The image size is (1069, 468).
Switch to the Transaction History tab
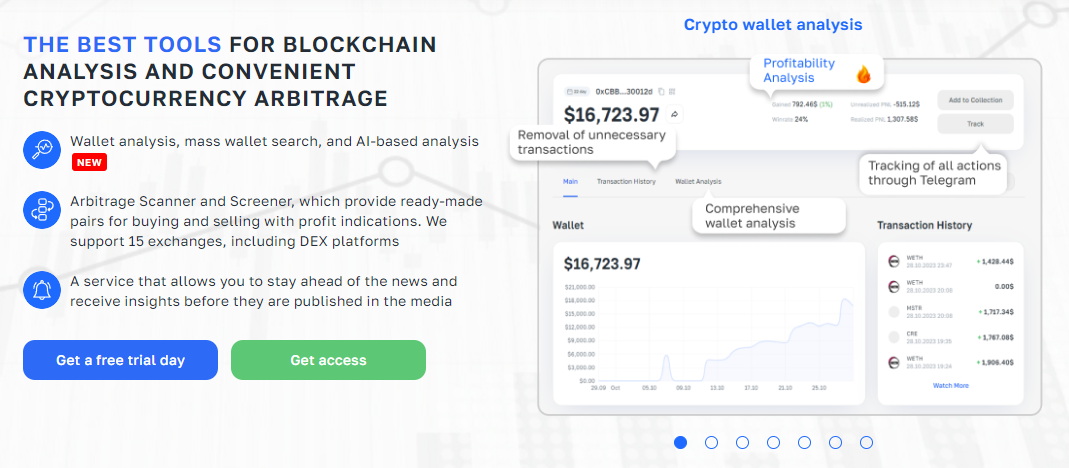(626, 181)
